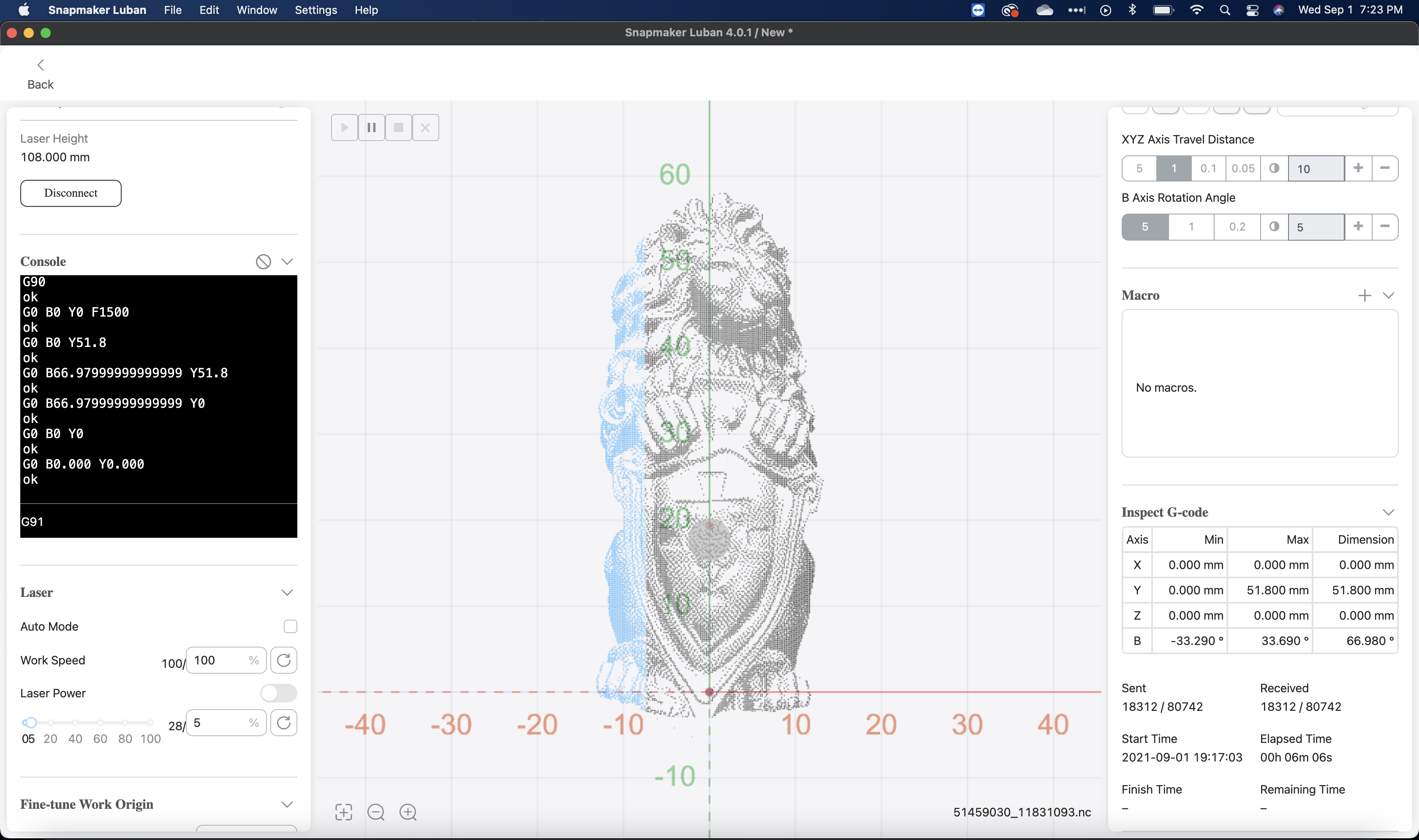Zoom out of the workspace canvas
The height and width of the screenshot is (840, 1419).
point(376,812)
